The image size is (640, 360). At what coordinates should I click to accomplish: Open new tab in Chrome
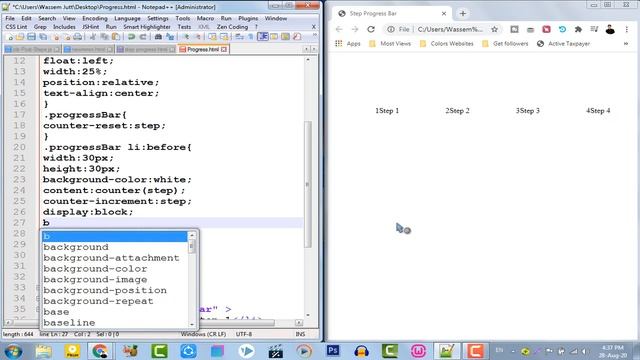click(x=462, y=13)
